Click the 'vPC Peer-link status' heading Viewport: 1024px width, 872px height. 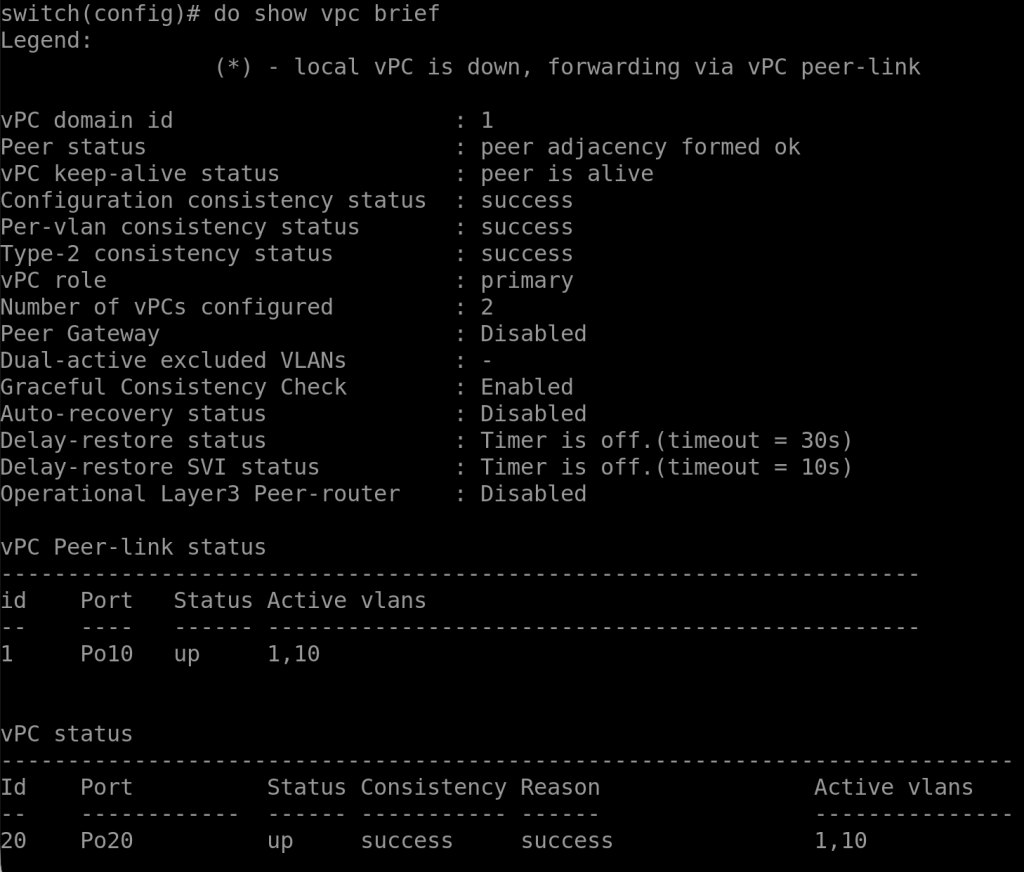(133, 547)
